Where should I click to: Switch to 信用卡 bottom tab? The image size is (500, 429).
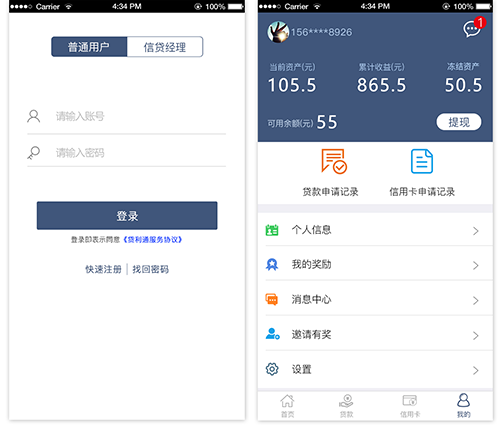410,405
